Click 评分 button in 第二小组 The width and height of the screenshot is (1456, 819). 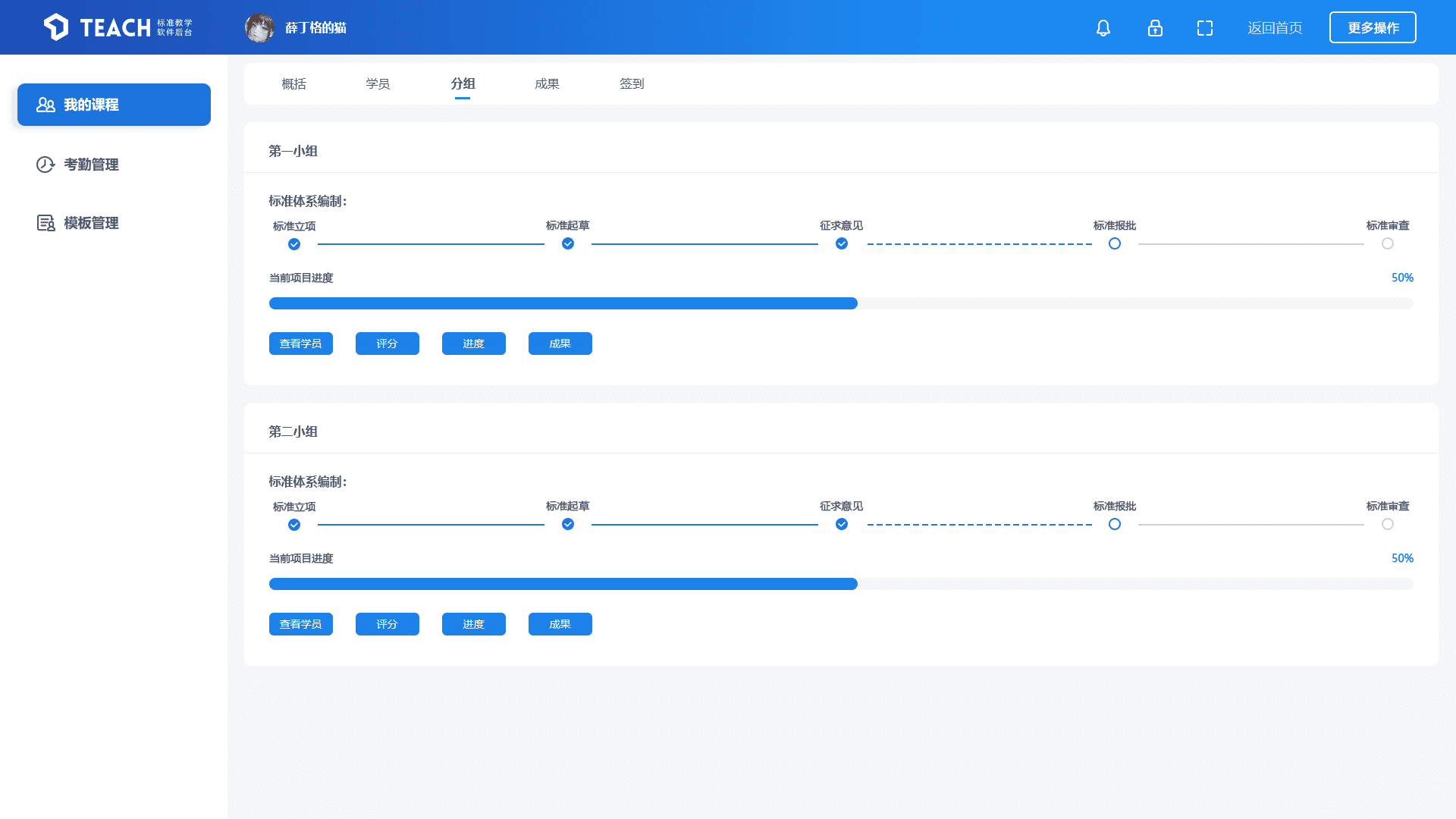click(388, 624)
